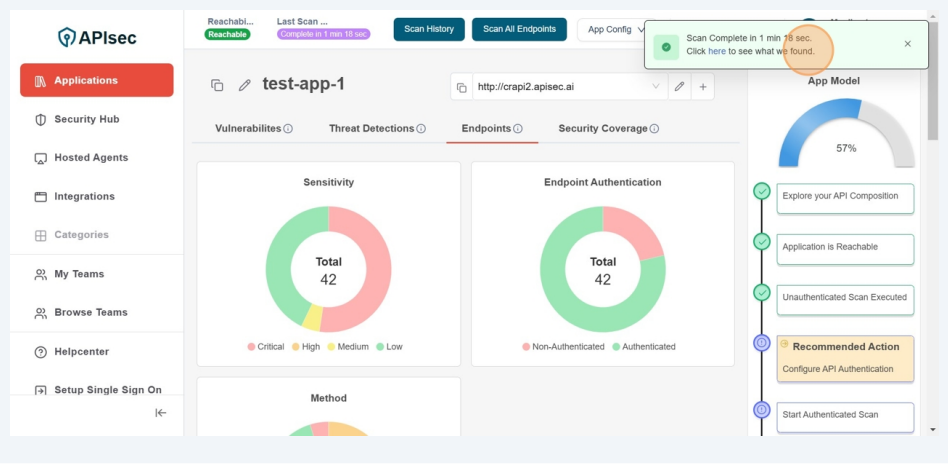Screen dimensions: 948x472
Task: Open the http://crapi2.apisec.ai URL dropdown
Action: [x=570, y=86]
